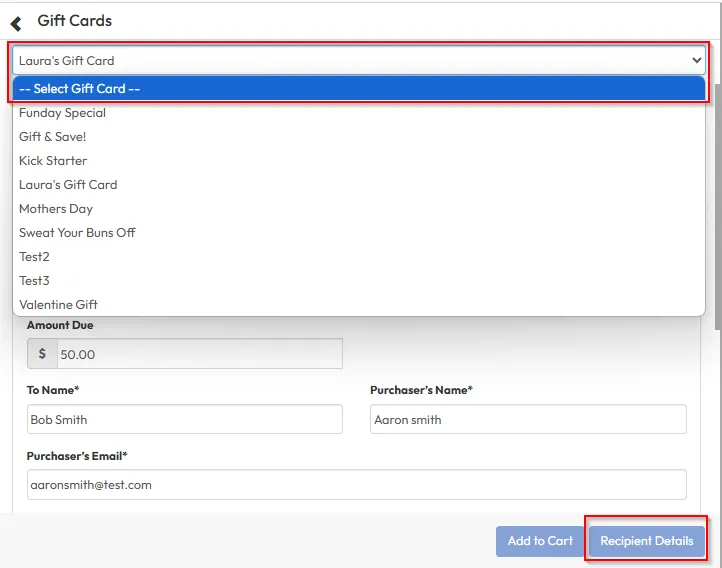
Task: Select Kick Starter gift card
Action: (53, 161)
